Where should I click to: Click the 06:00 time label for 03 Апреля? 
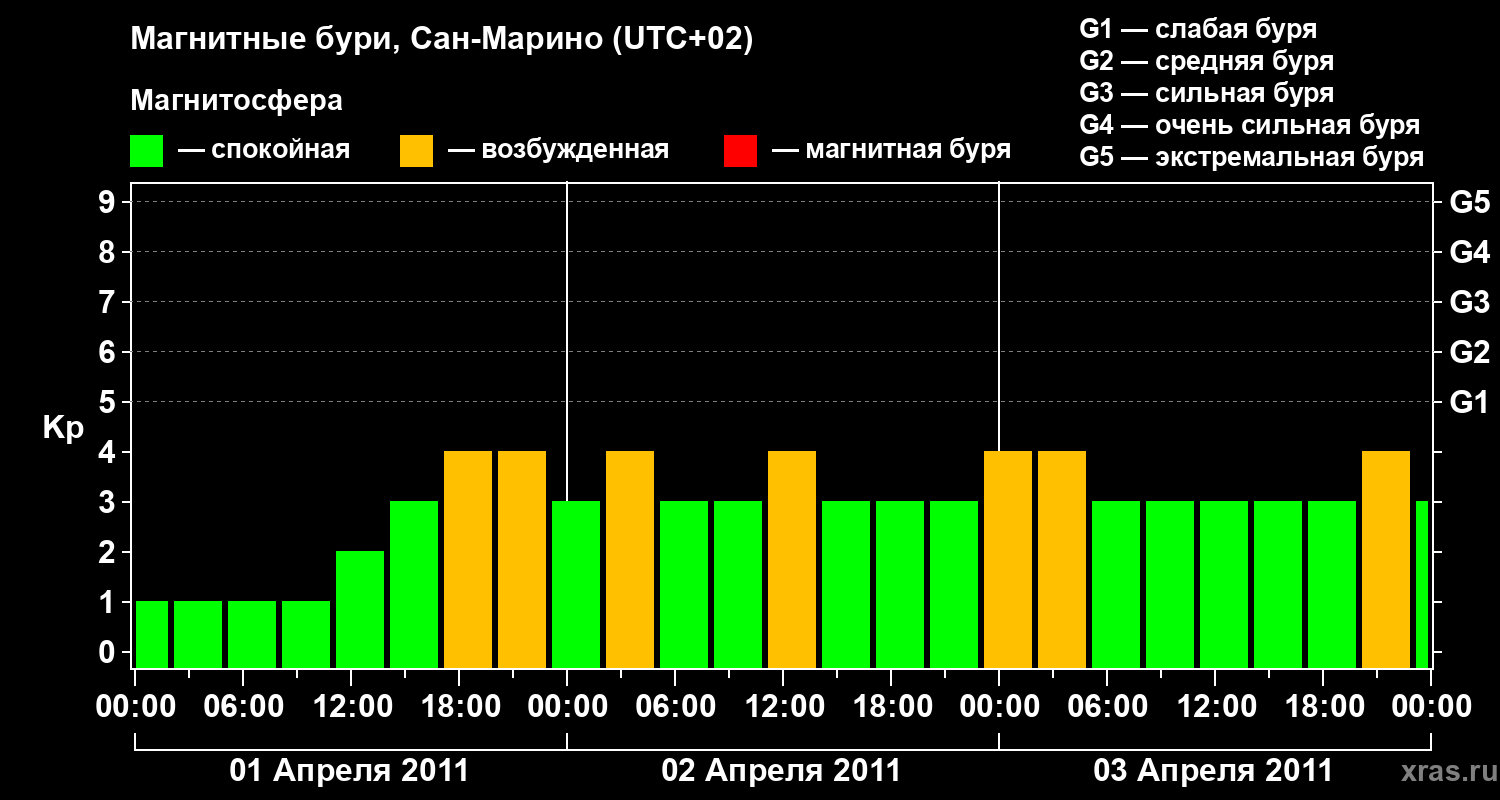[1107, 707]
